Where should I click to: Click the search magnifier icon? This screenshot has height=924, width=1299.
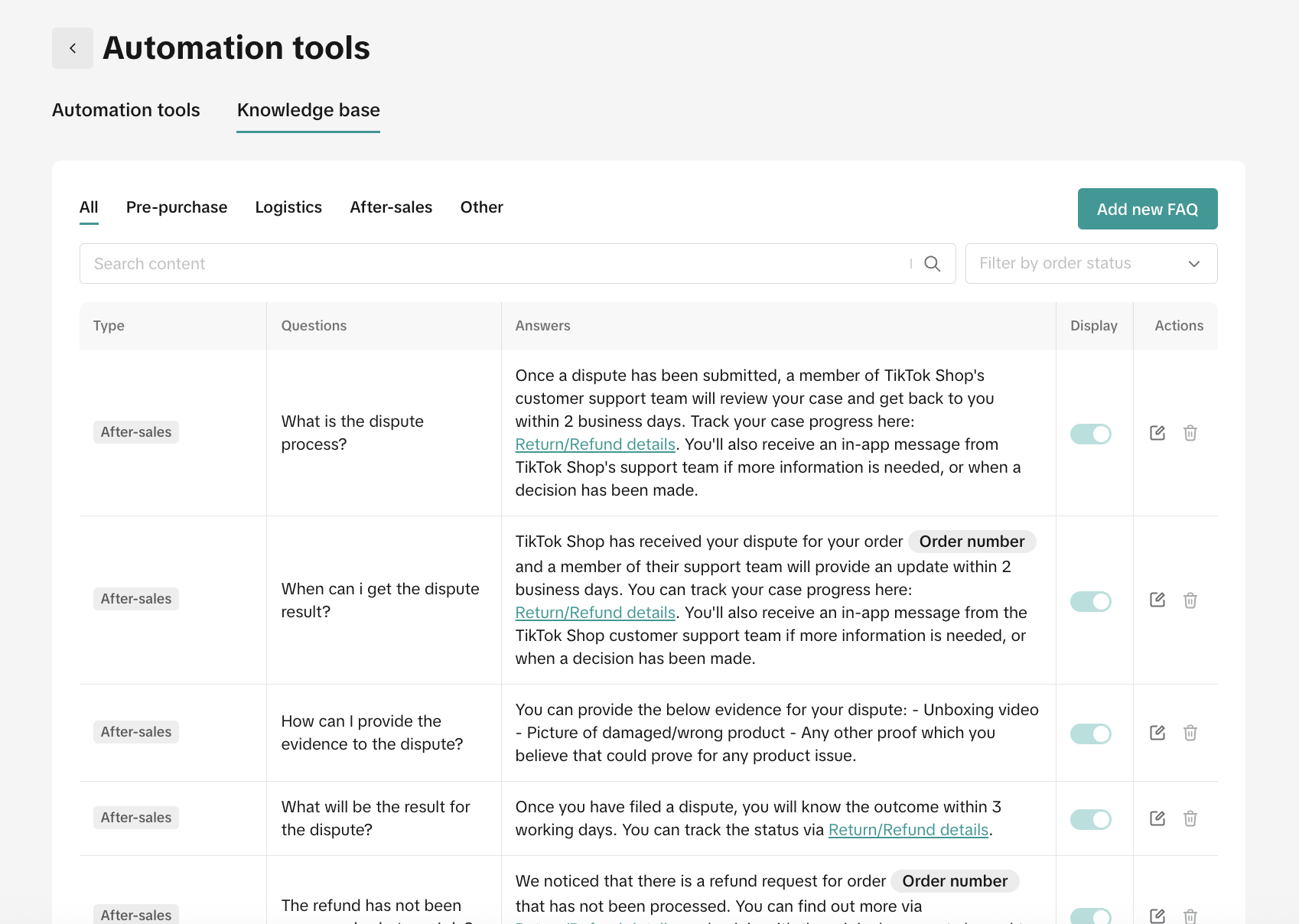point(932,264)
